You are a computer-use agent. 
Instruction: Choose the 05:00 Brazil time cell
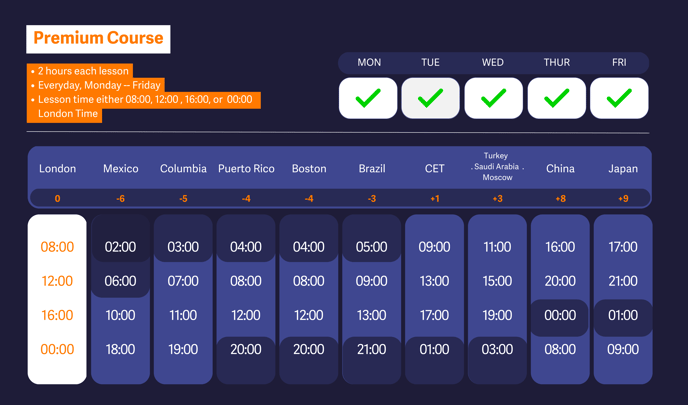coord(371,247)
